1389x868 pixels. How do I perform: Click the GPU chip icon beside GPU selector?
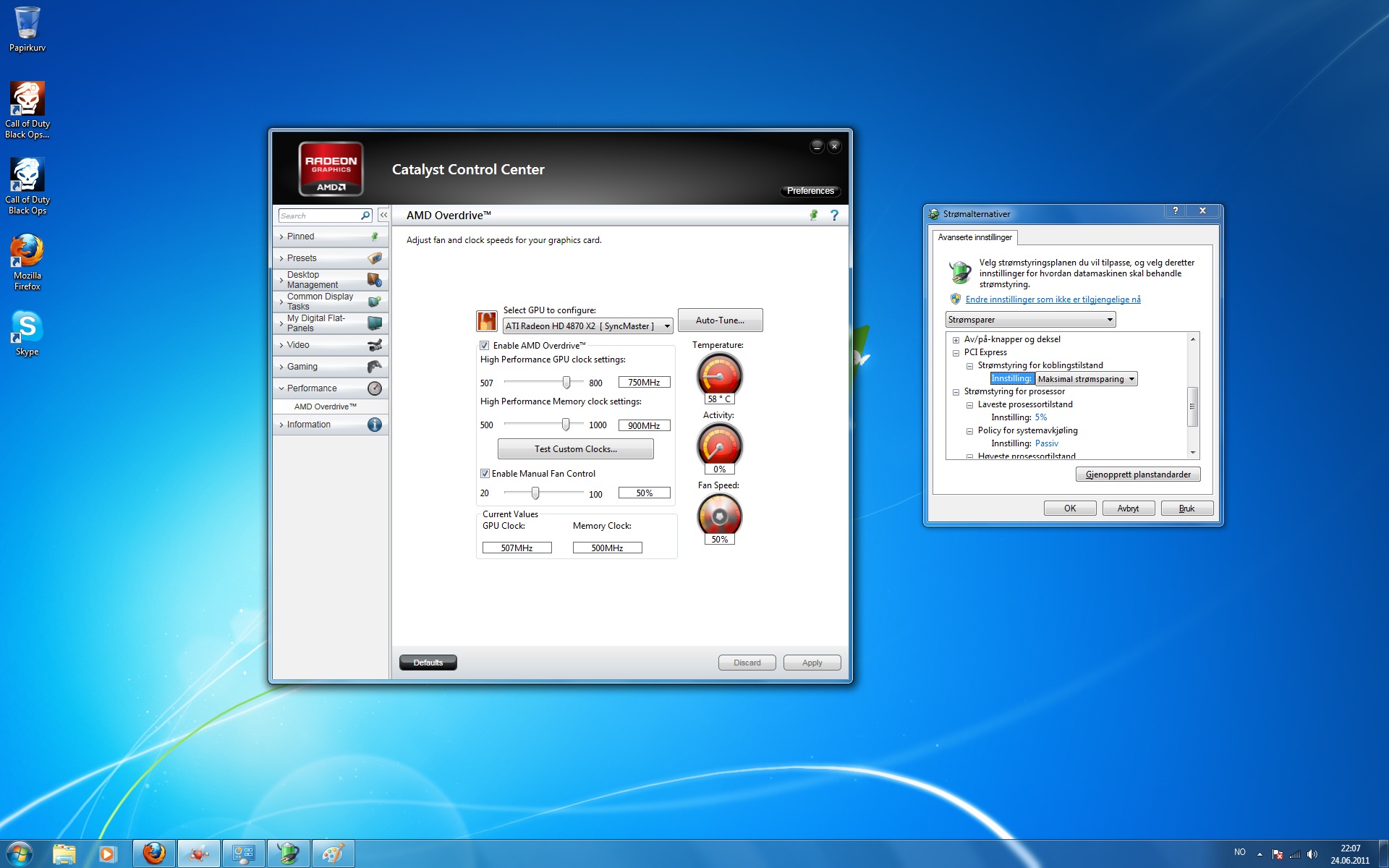pyautogui.click(x=487, y=320)
